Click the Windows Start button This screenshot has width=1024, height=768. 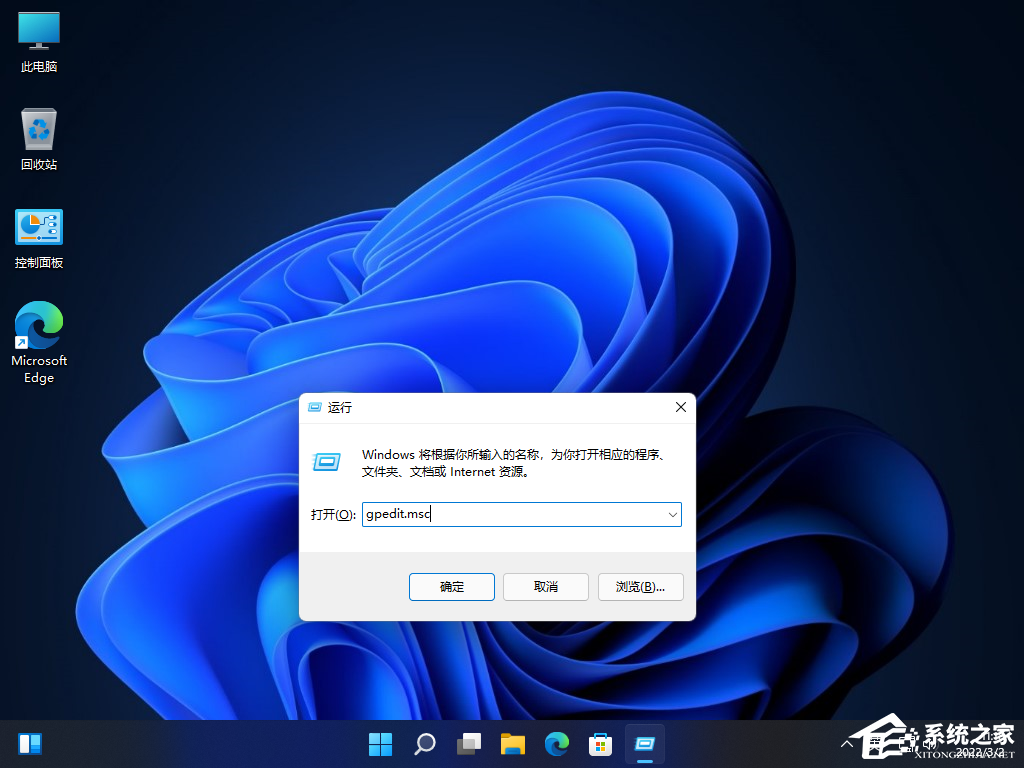pyautogui.click(x=380, y=744)
